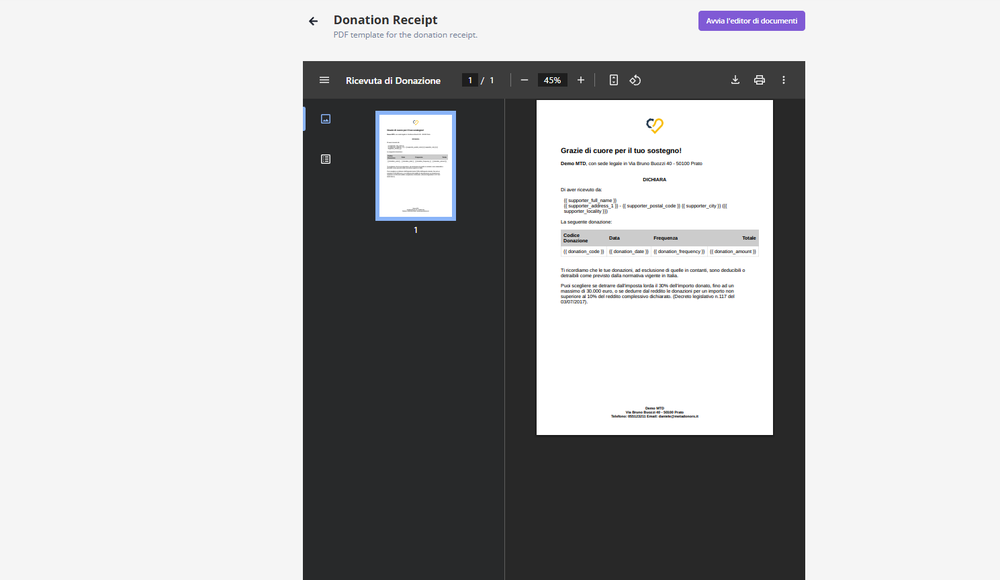This screenshot has height=580, width=1000.
Task: Toggle the PDF sidebar hamburger menu
Action: pos(324,80)
